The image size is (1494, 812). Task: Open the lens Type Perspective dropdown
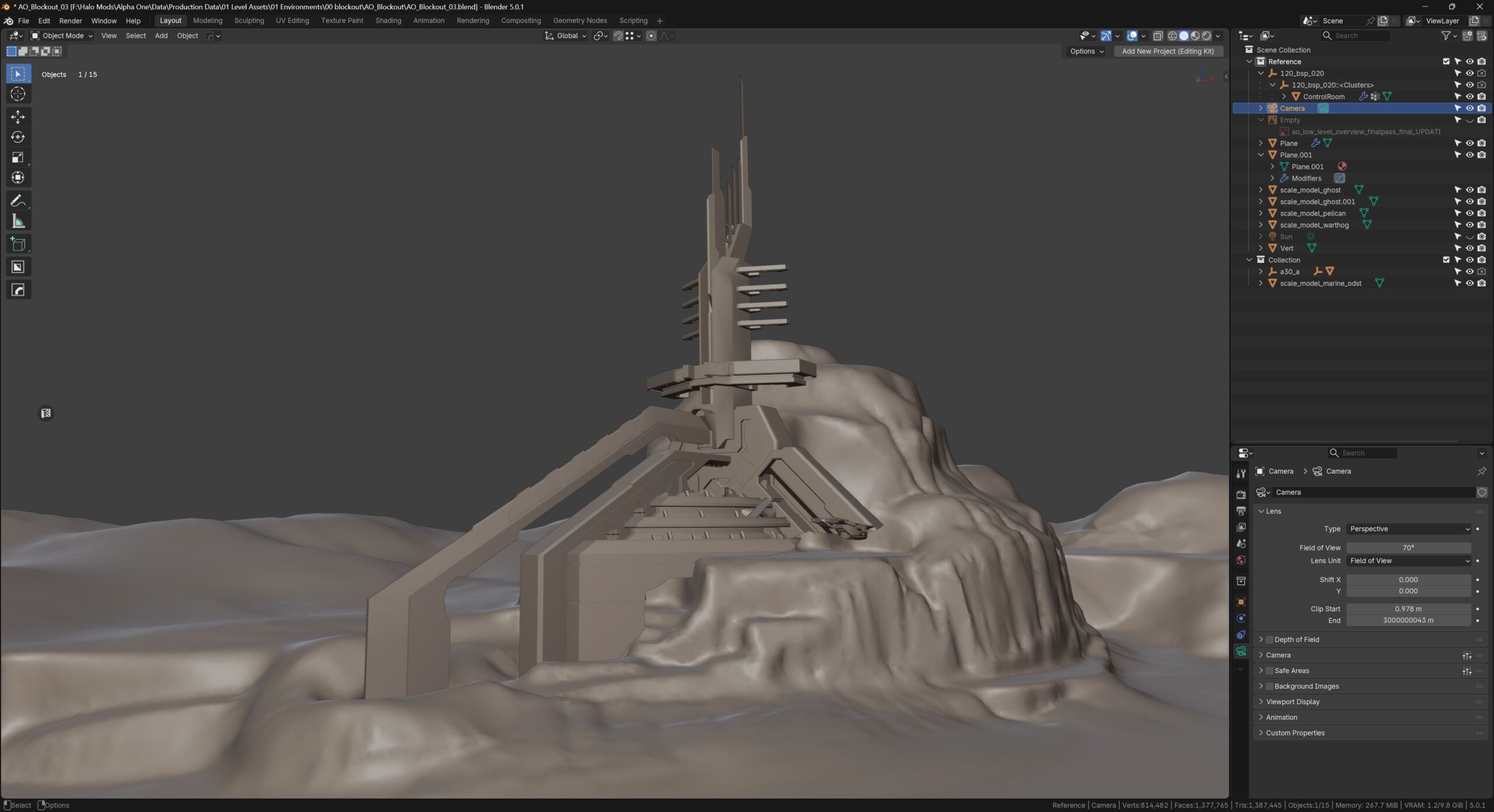pos(1408,529)
